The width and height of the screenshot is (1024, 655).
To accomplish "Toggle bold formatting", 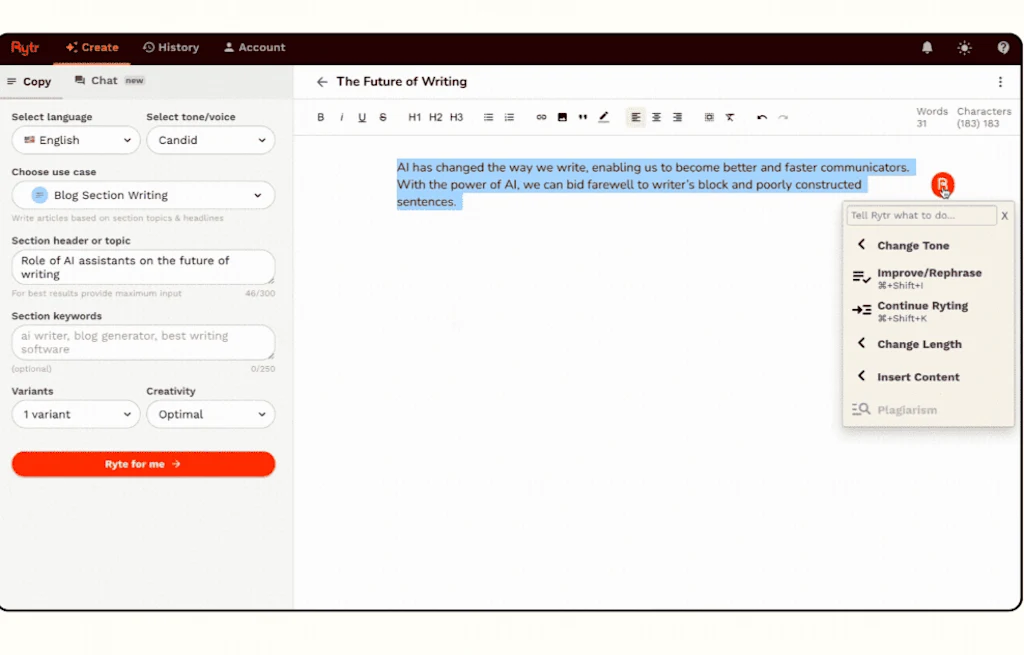I will point(321,117).
